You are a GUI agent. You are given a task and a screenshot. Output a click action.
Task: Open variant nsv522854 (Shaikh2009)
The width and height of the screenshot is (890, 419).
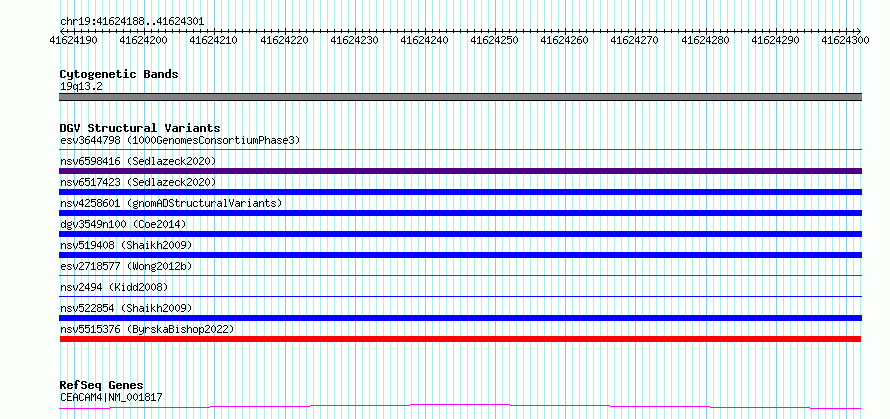coord(126,308)
